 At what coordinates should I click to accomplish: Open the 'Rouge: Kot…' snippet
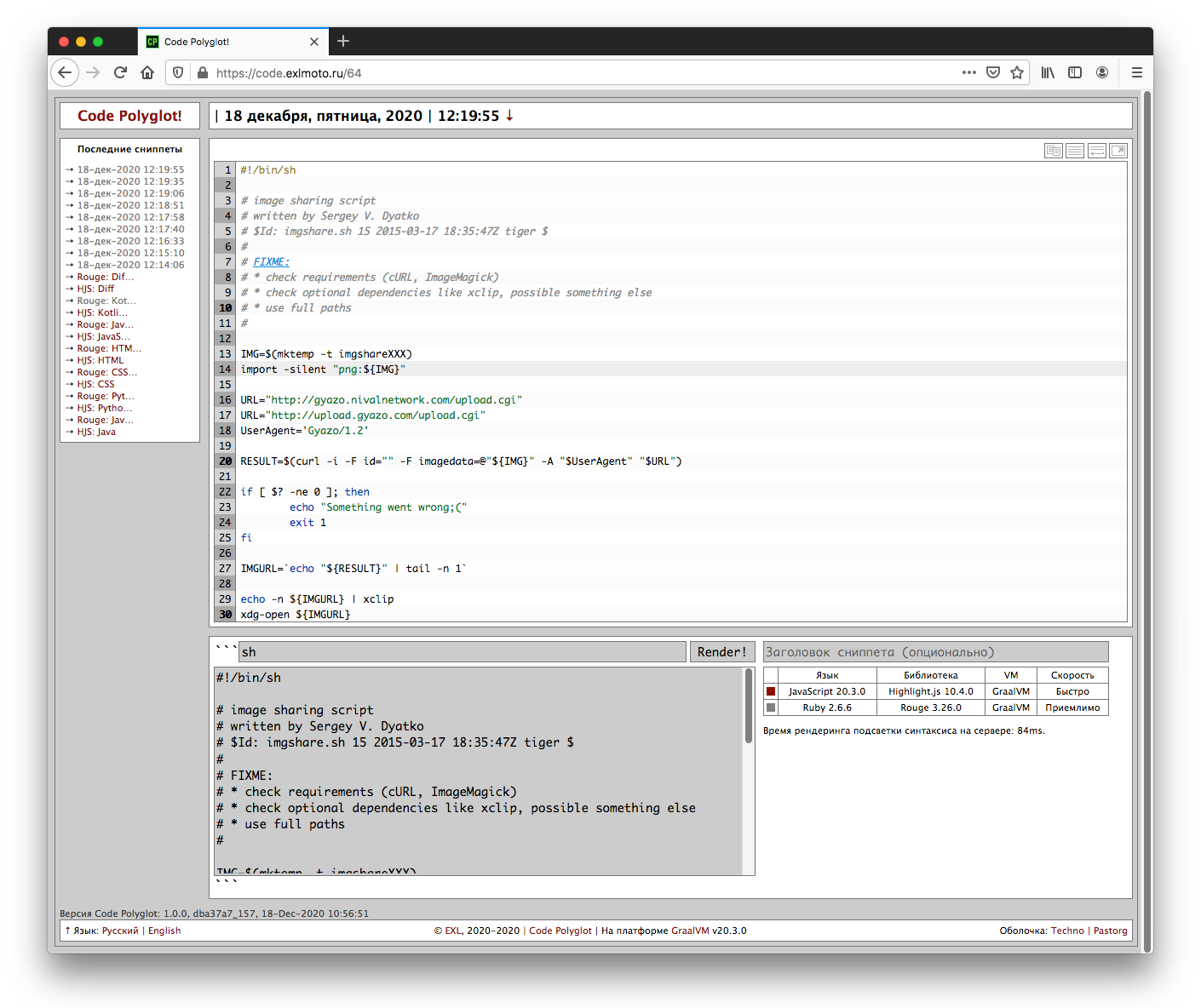tap(106, 301)
